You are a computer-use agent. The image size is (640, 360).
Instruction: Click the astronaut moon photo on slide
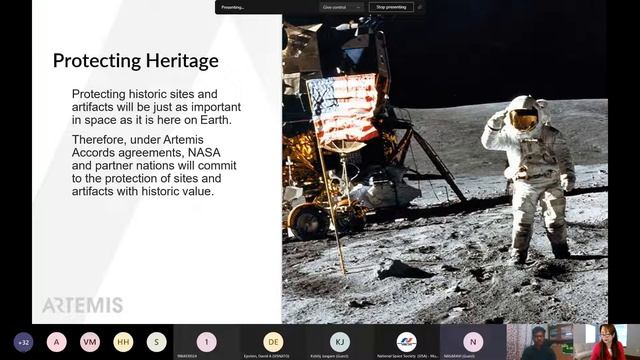[445, 169]
